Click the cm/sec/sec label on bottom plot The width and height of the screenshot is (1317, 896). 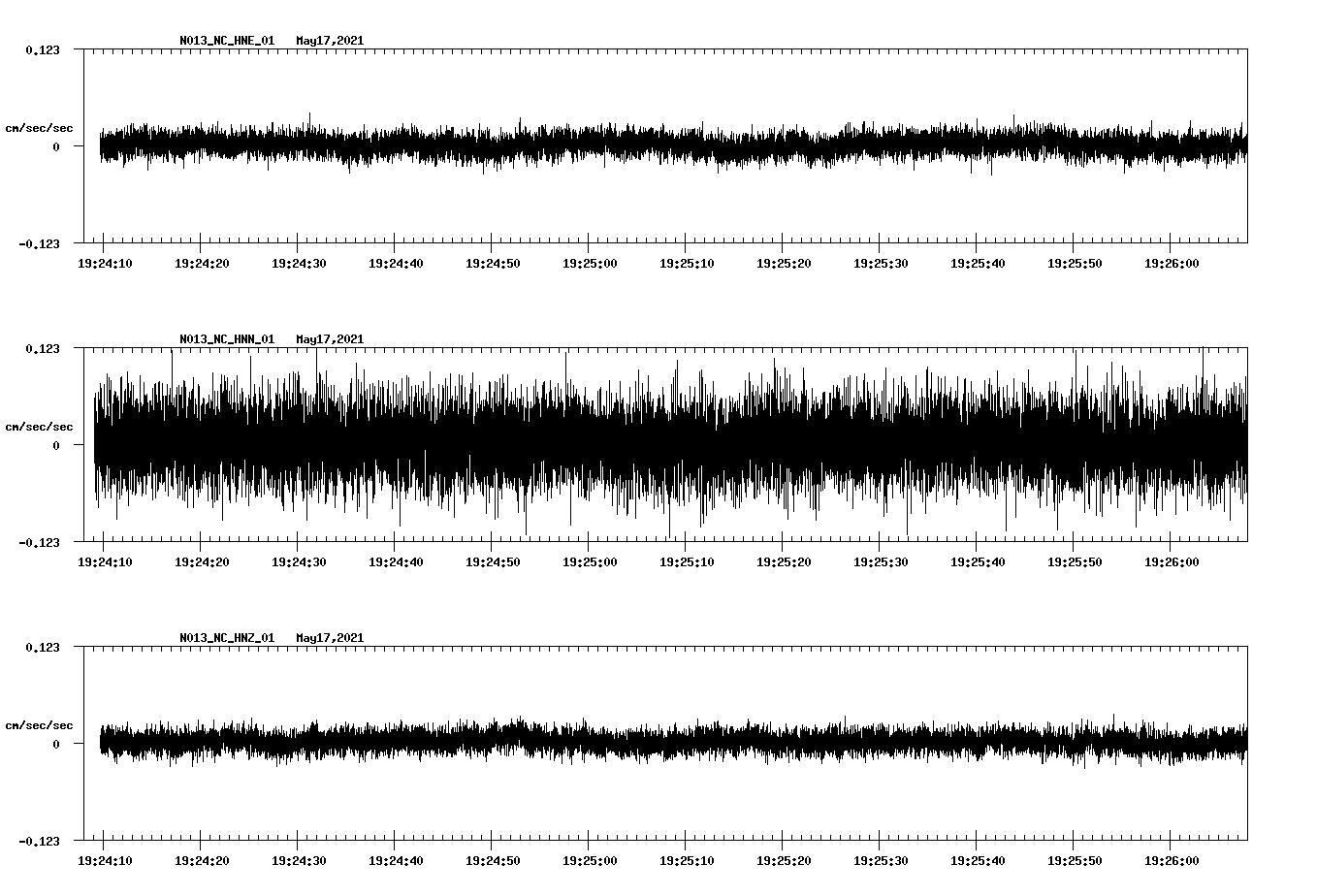click(40, 722)
